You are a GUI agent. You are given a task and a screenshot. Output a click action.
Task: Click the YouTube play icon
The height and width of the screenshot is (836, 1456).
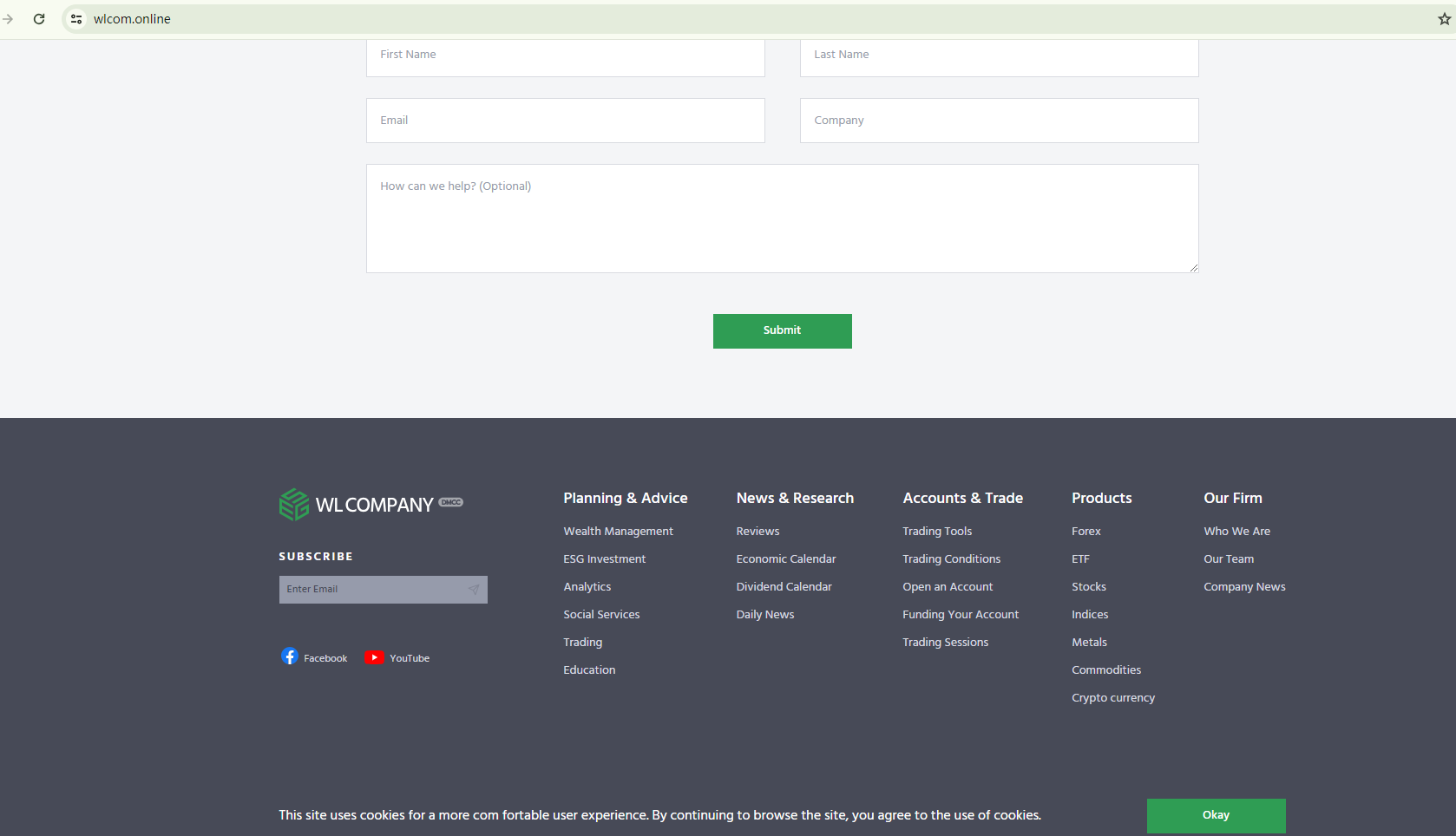point(374,657)
